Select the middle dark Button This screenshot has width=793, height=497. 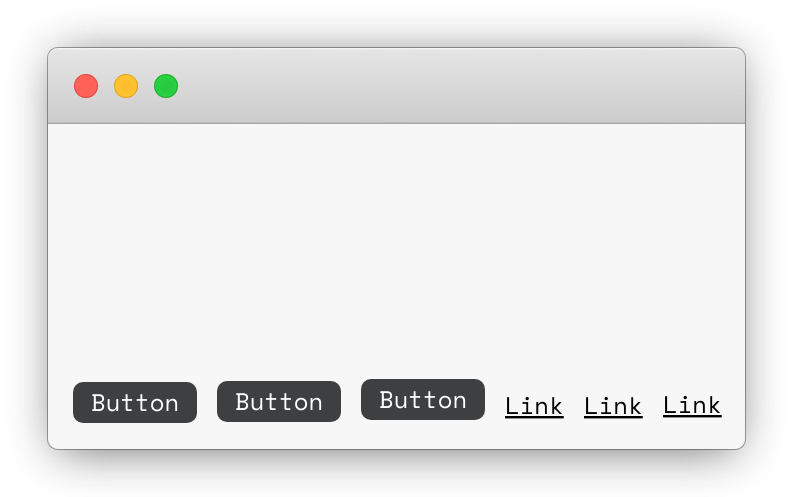pyautogui.click(x=279, y=401)
